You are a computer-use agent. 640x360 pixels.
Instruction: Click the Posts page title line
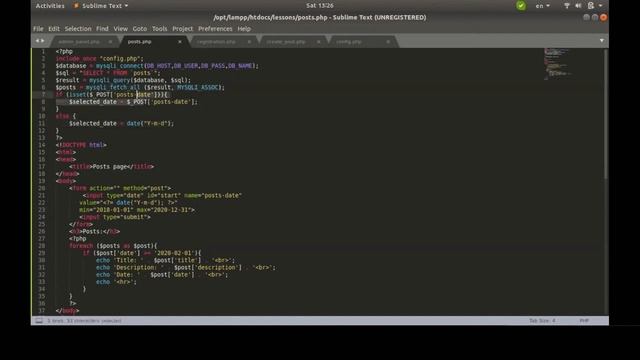pos(111,167)
